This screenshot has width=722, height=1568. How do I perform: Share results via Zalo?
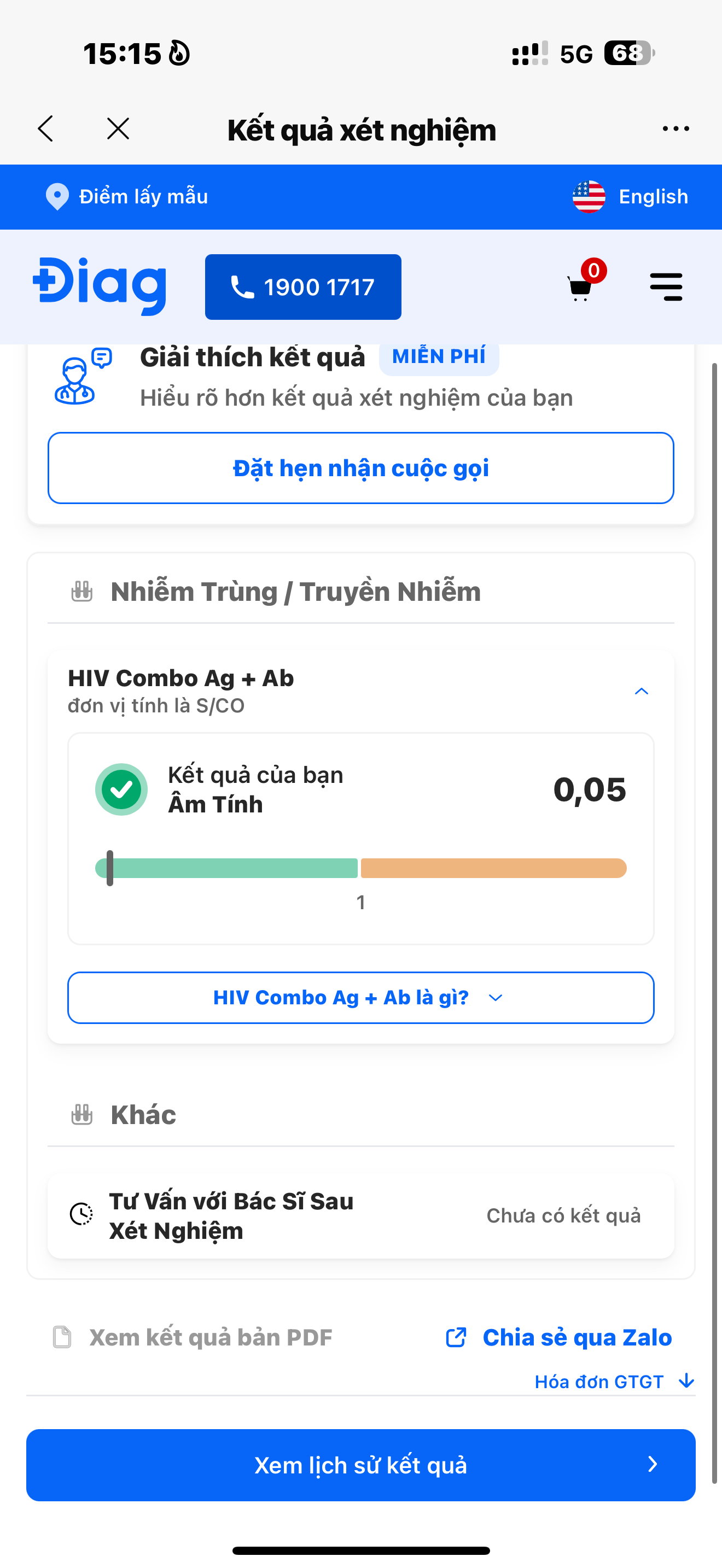[560, 1337]
